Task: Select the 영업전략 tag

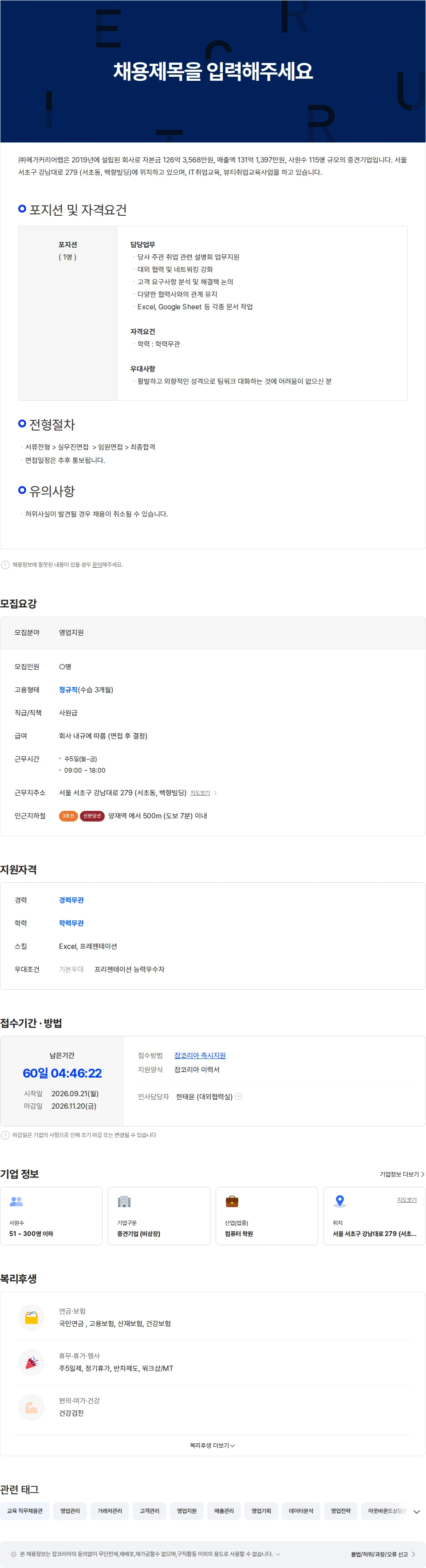Action: click(341, 1510)
